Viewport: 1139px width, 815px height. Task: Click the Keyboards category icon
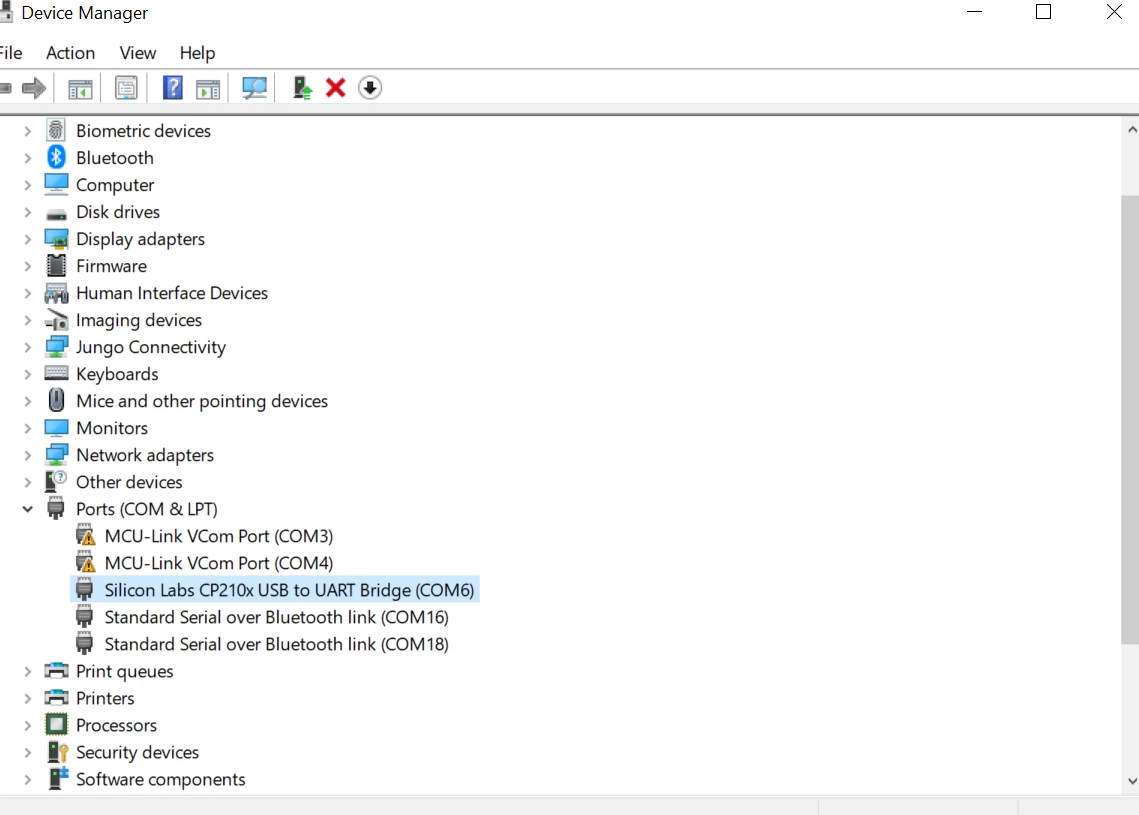pyautogui.click(x=56, y=373)
